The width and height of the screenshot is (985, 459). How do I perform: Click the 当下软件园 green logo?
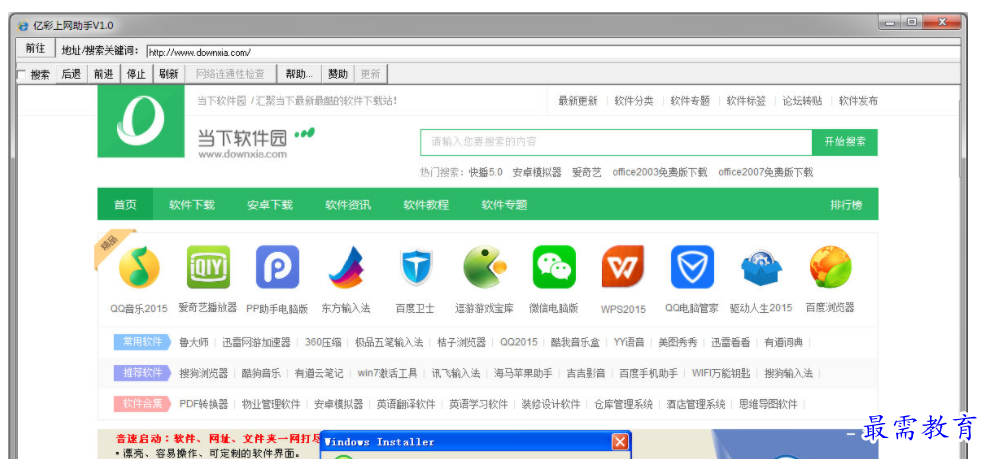pos(141,122)
